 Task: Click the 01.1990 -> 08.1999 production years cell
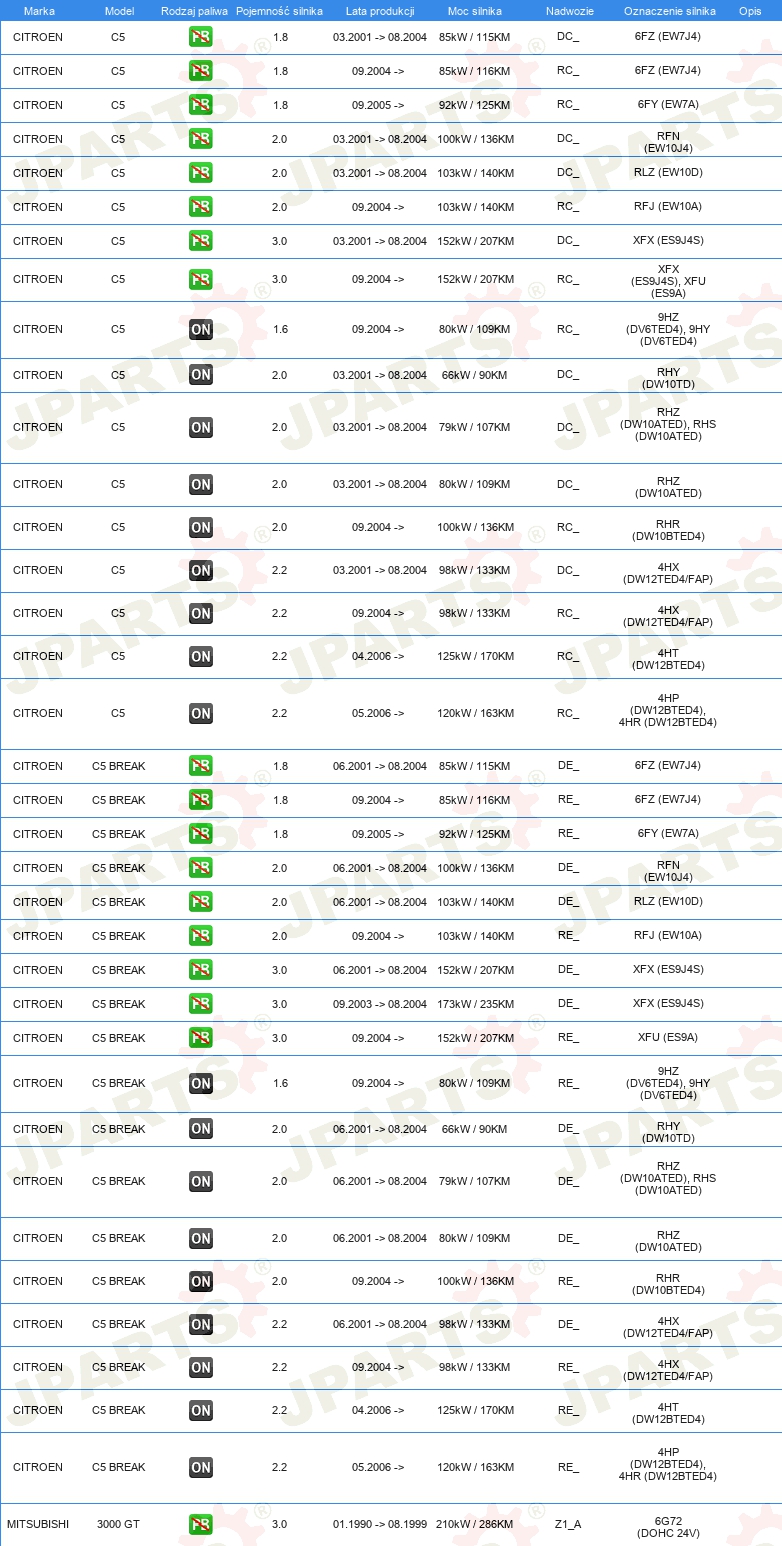point(380,1524)
